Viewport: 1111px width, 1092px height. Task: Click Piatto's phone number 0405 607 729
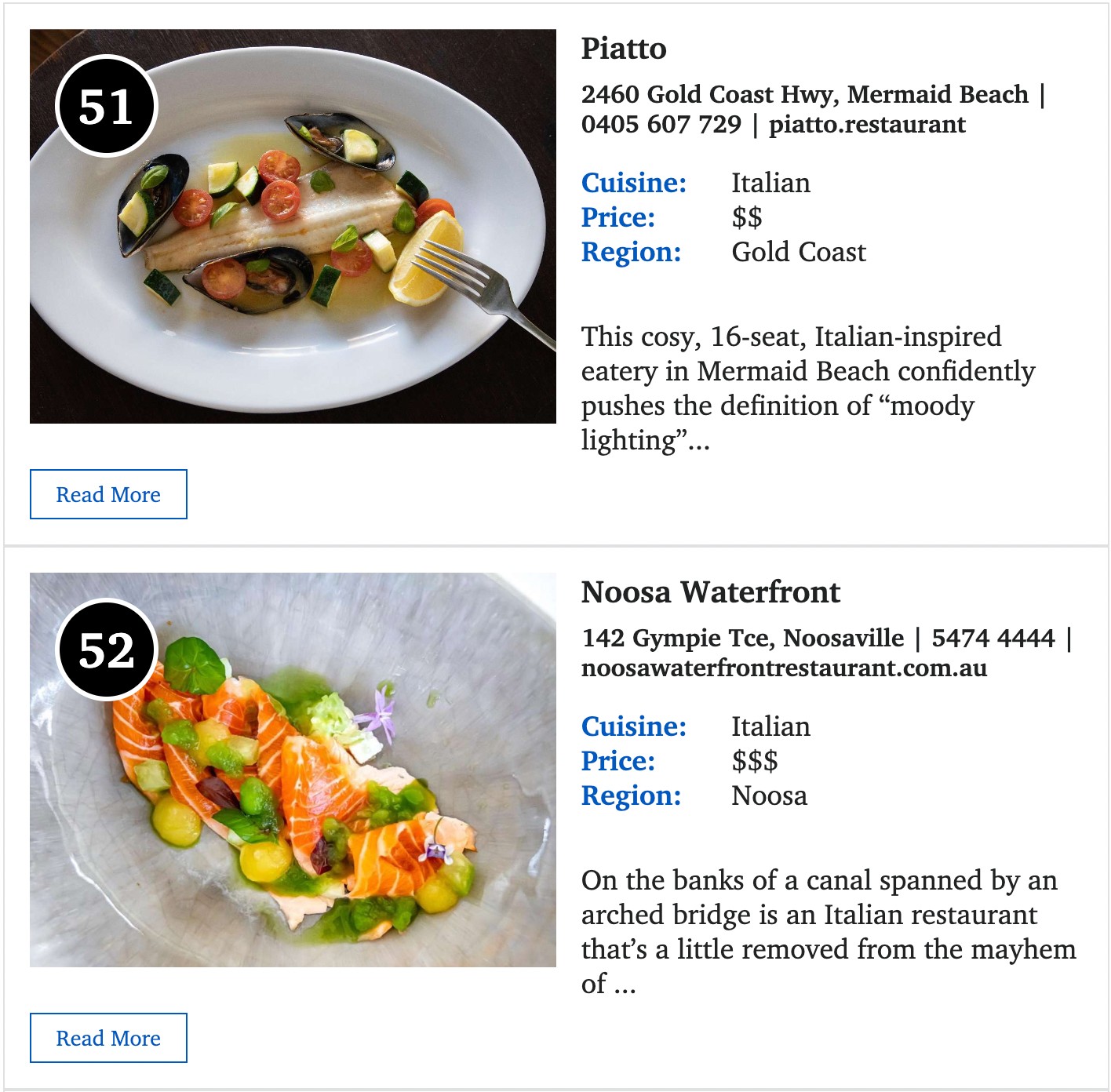coord(661,124)
